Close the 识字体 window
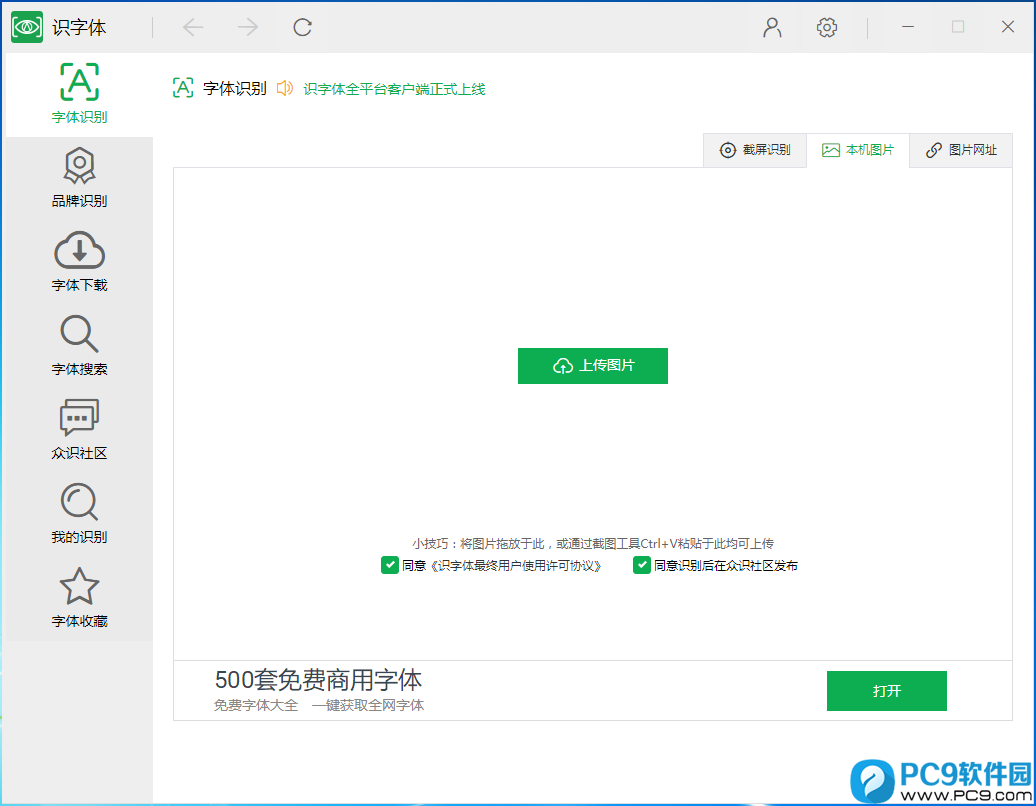Image resolution: width=1036 pixels, height=806 pixels. pos(1008,27)
